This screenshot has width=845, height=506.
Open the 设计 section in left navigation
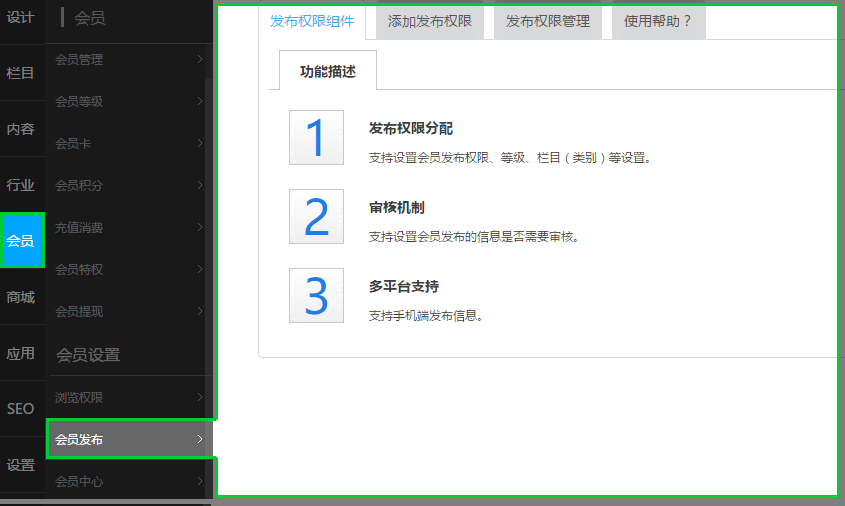[21, 17]
